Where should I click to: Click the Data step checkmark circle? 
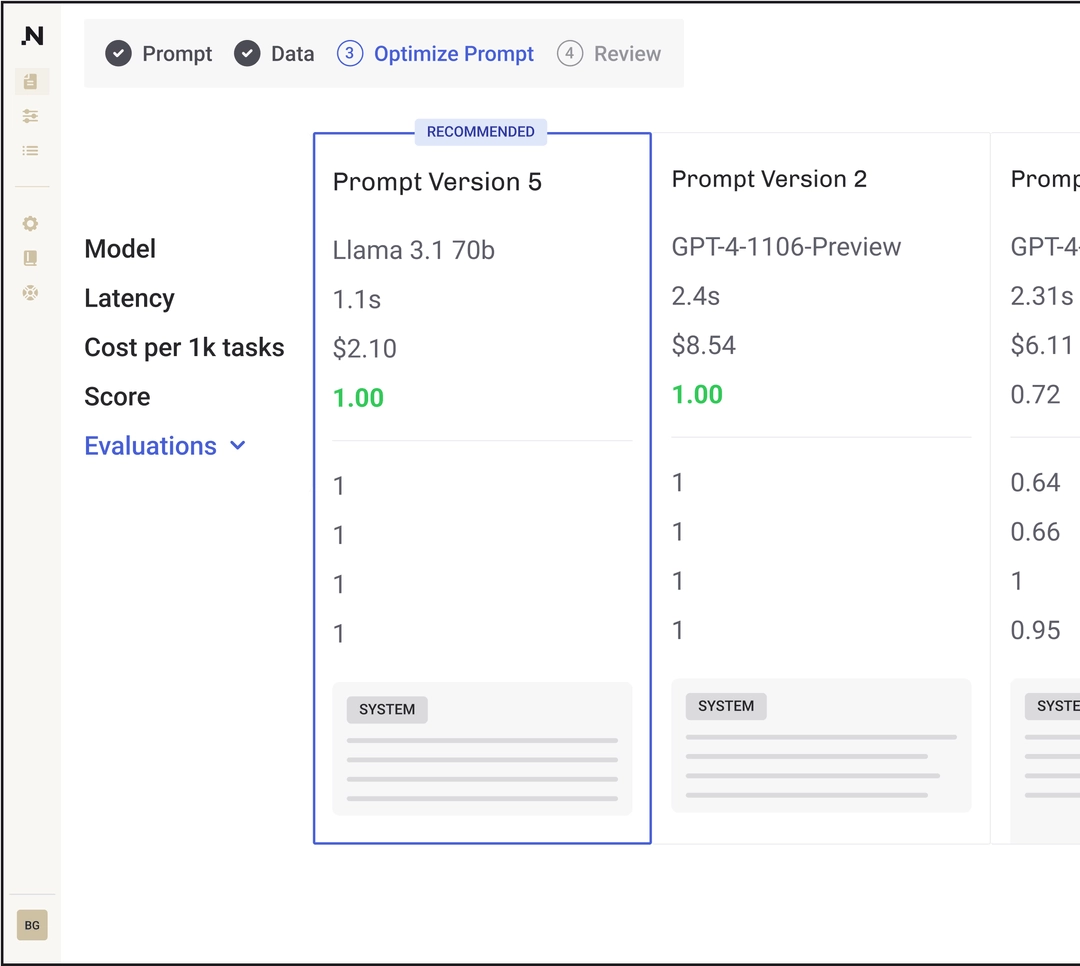pos(247,54)
